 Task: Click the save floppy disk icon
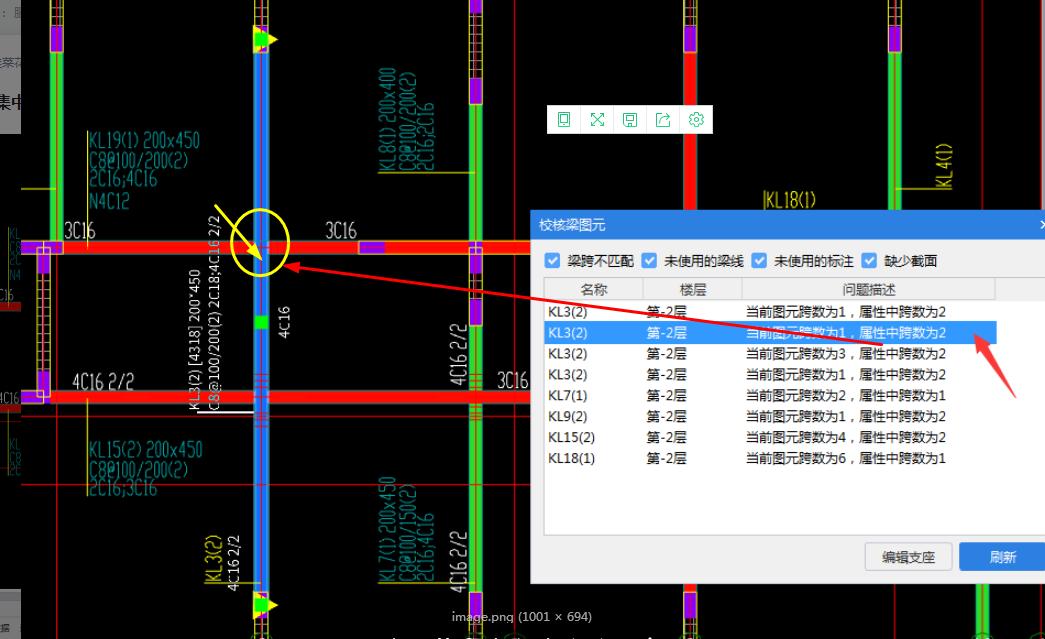click(630, 119)
